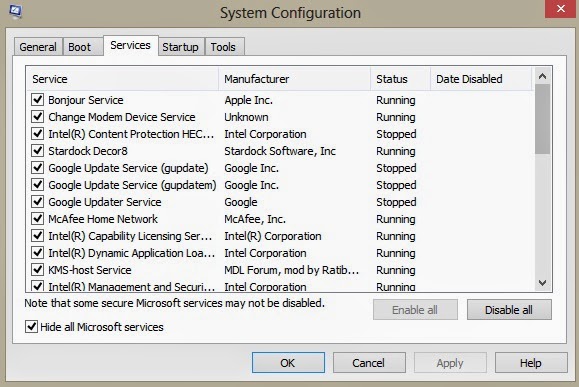The image size is (579, 387).
Task: Click the Unknown manufacturer cell
Action: [x=246, y=117]
